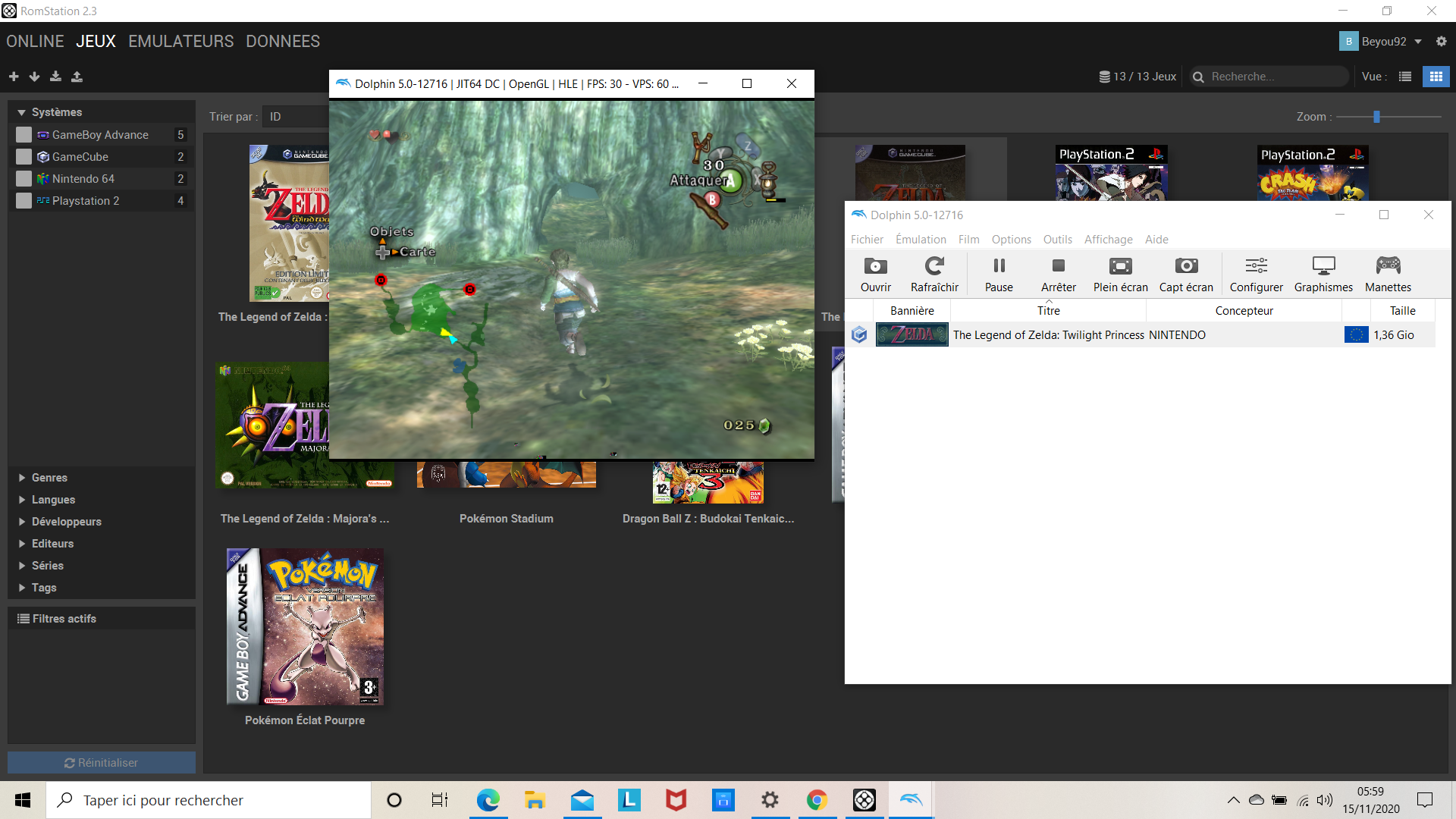The width and height of the screenshot is (1456, 819).
Task: Open the Options menu in Dolphin
Action: click(1011, 240)
